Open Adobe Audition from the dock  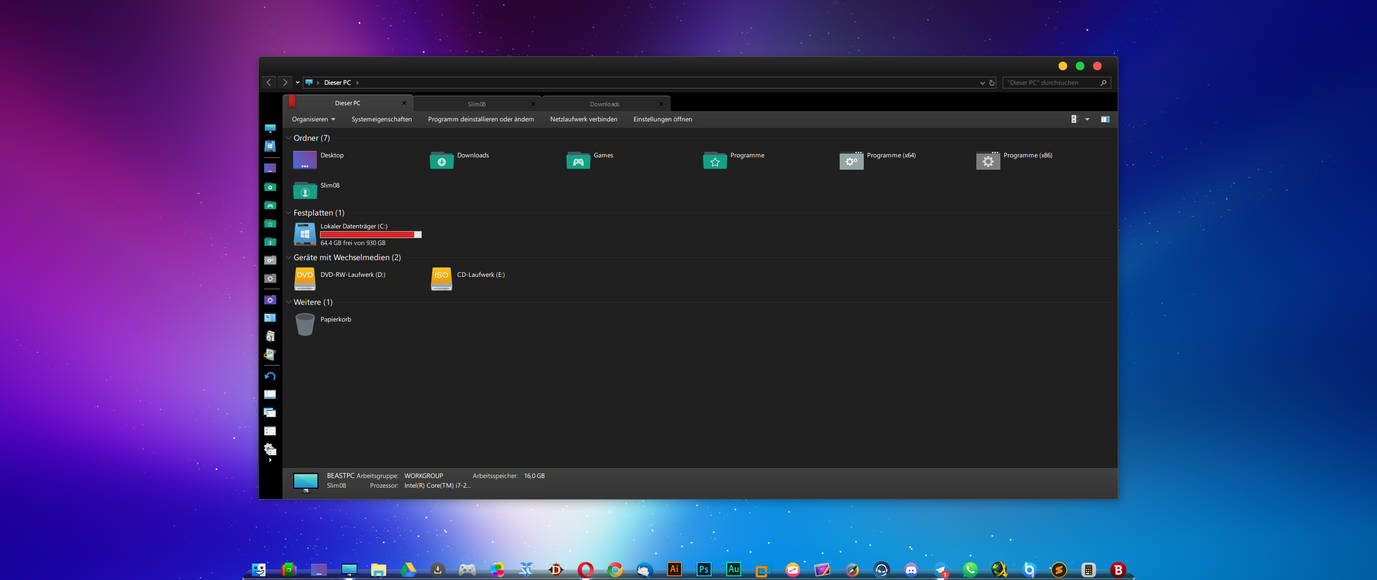[x=733, y=569]
